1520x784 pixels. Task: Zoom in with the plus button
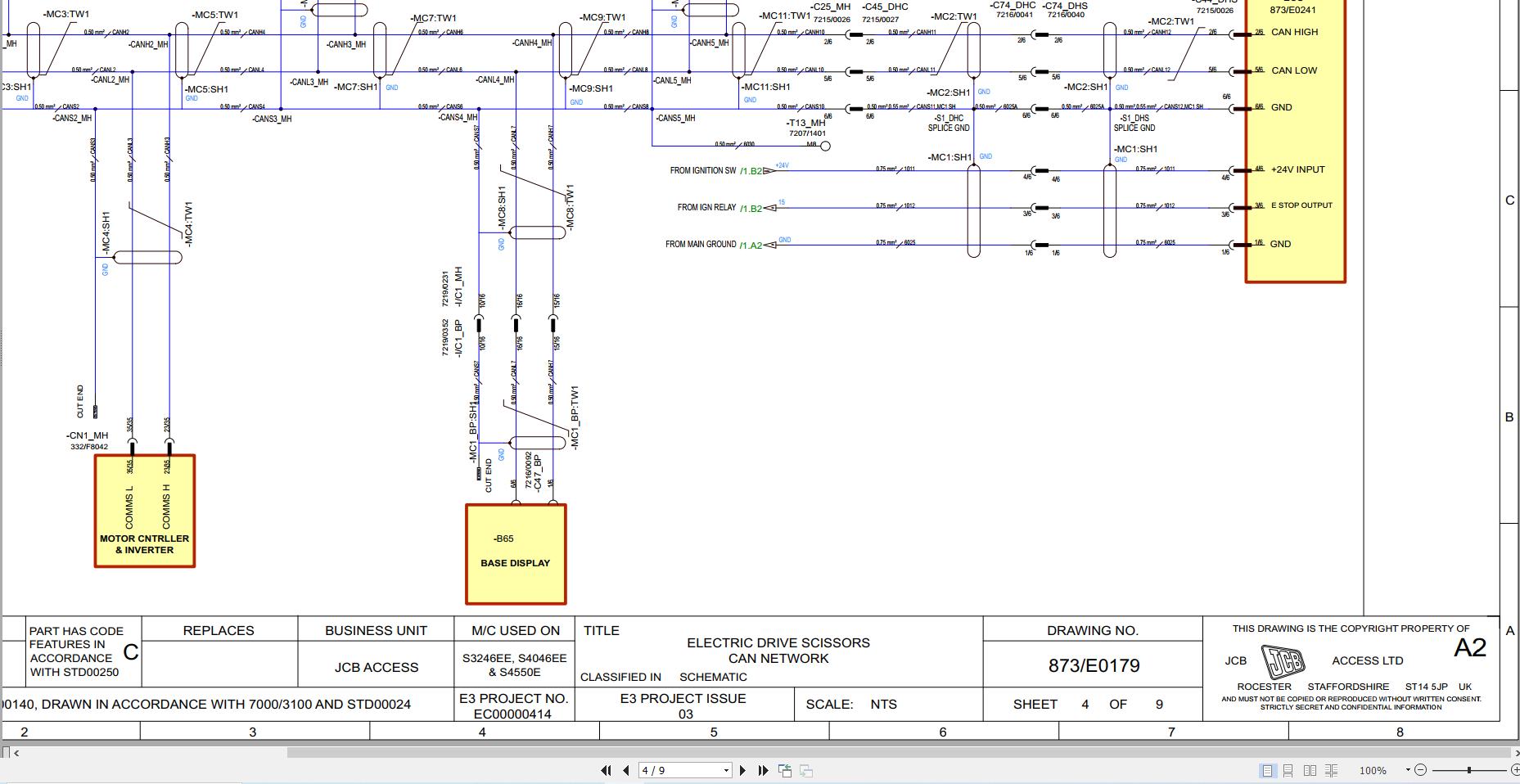click(1514, 770)
